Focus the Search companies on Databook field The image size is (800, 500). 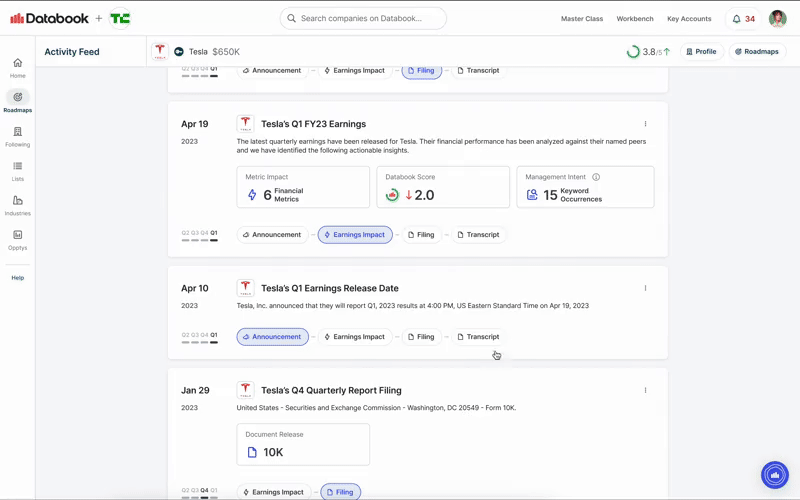pyautogui.click(x=363, y=18)
